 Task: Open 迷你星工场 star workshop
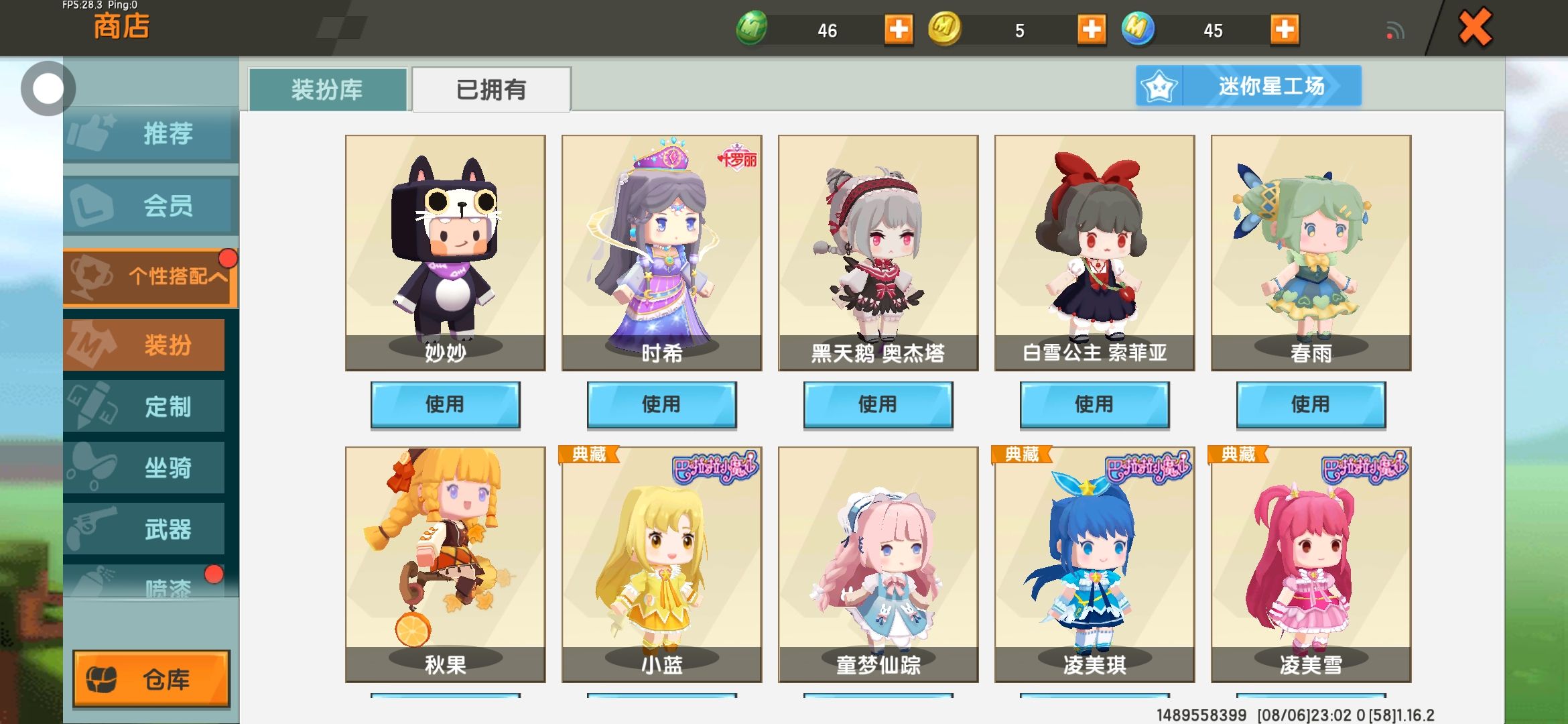point(1248,86)
